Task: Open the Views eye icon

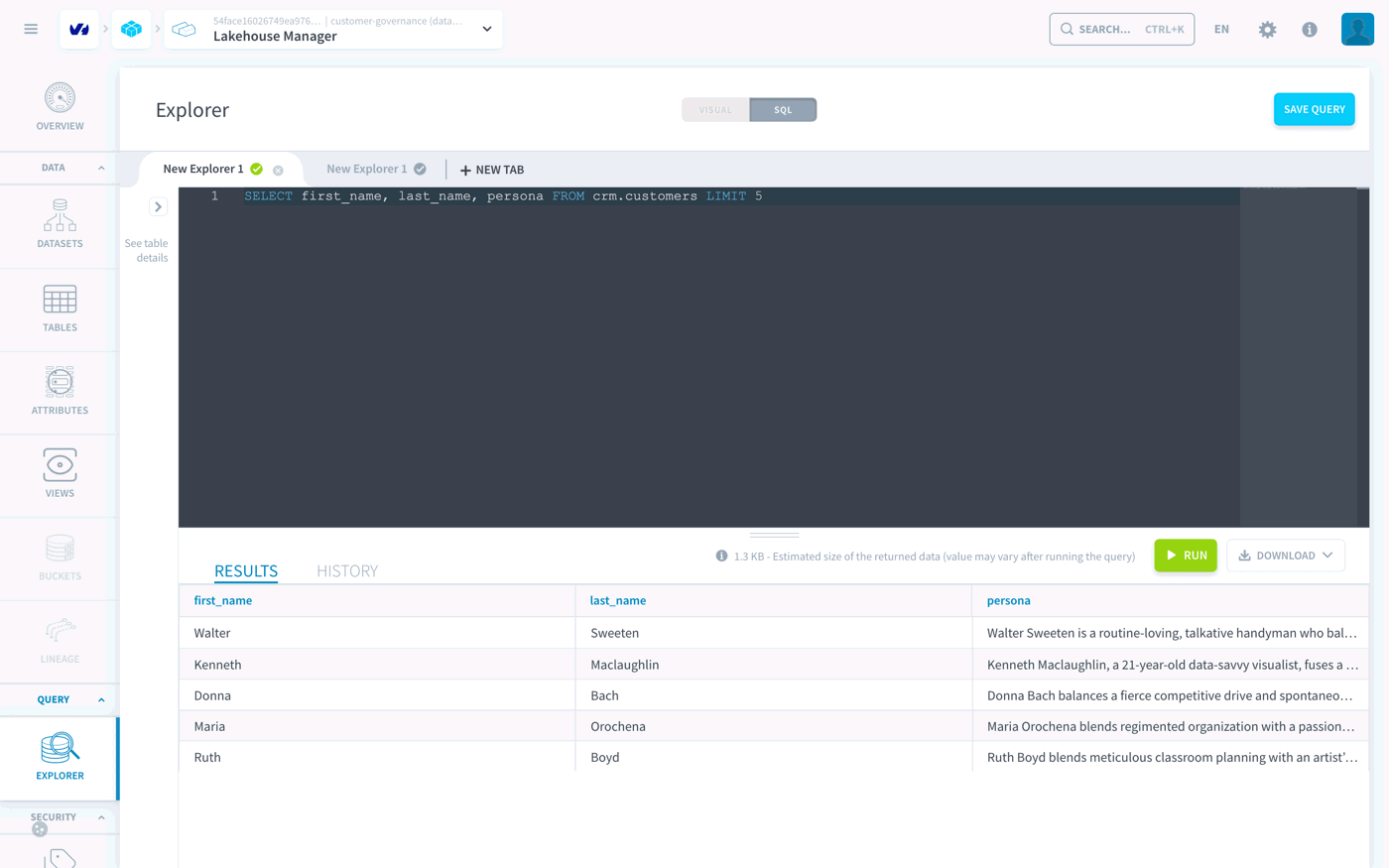Action: tap(60, 465)
